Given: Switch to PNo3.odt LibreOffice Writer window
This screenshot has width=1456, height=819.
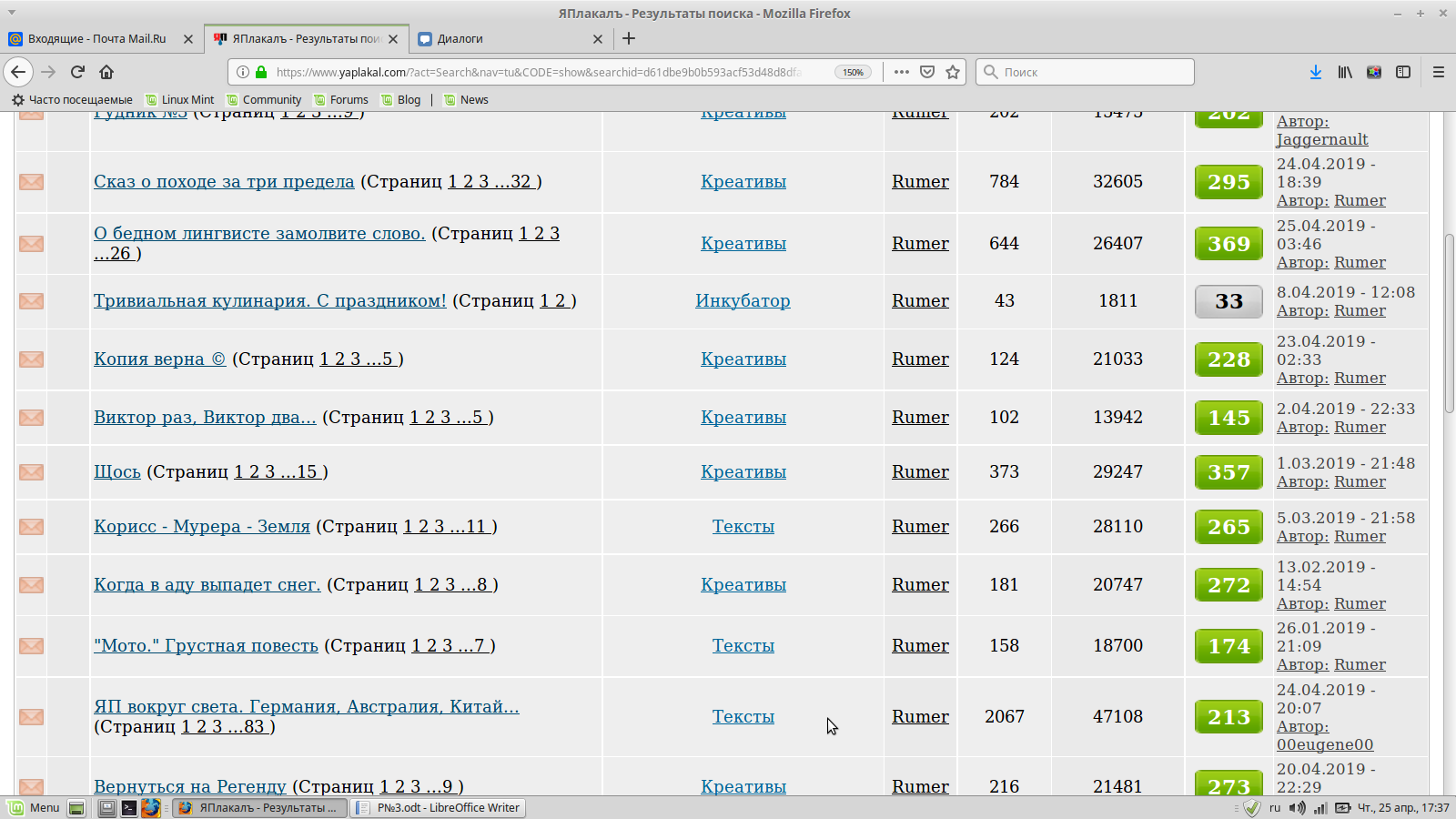Looking at the screenshot, I should click(439, 807).
